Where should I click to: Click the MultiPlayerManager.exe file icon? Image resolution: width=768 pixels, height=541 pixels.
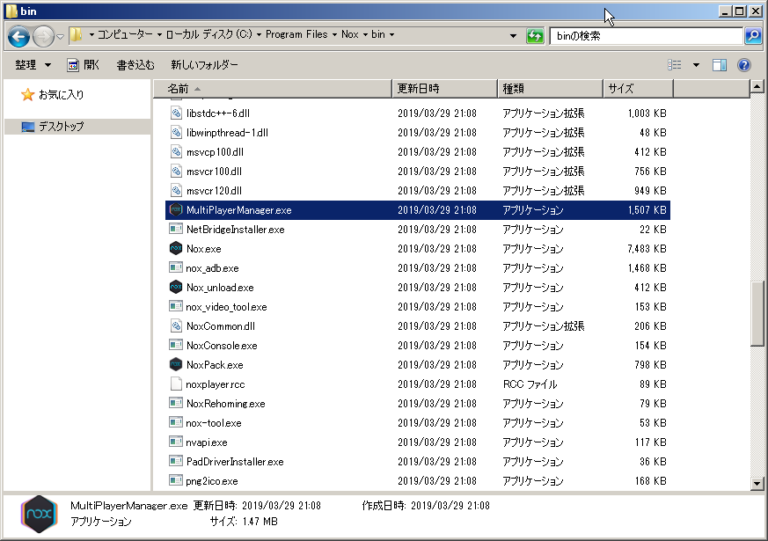click(176, 210)
